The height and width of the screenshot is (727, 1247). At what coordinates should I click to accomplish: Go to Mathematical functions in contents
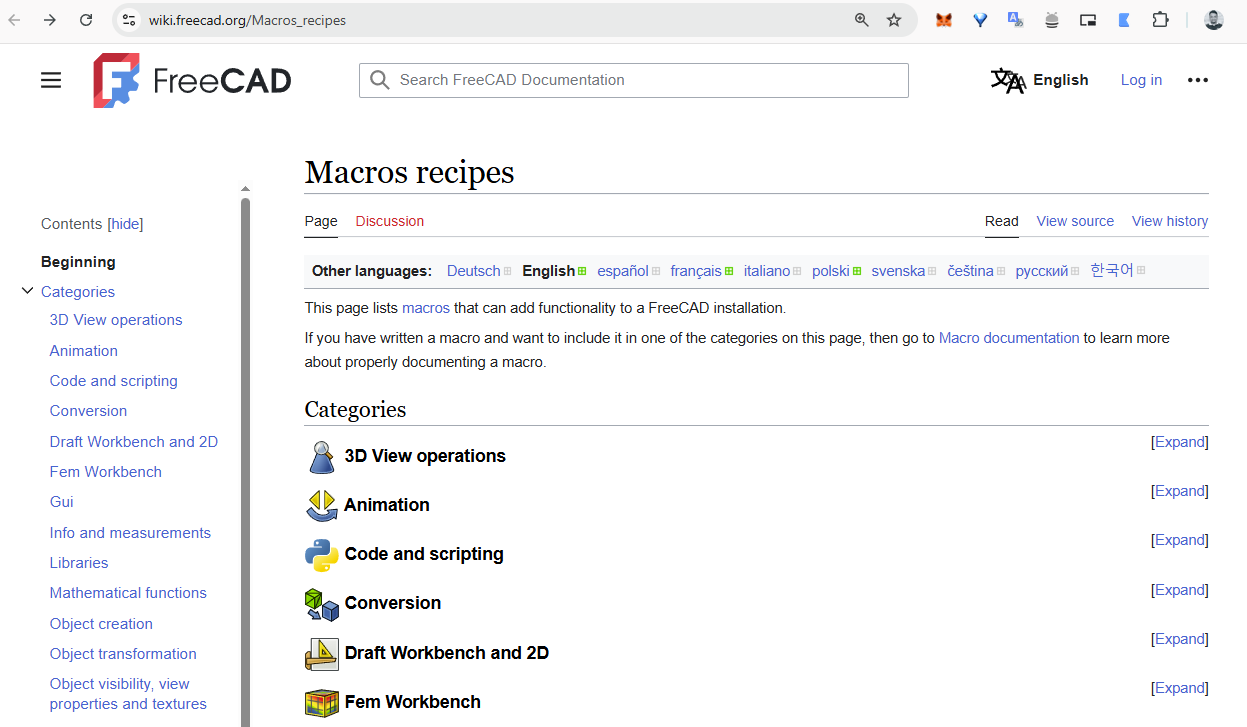[x=128, y=593]
